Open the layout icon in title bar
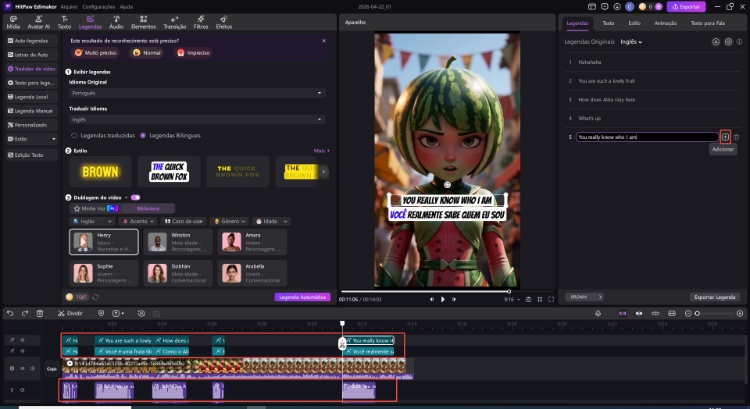The width and height of the screenshot is (750, 409). (x=592, y=7)
